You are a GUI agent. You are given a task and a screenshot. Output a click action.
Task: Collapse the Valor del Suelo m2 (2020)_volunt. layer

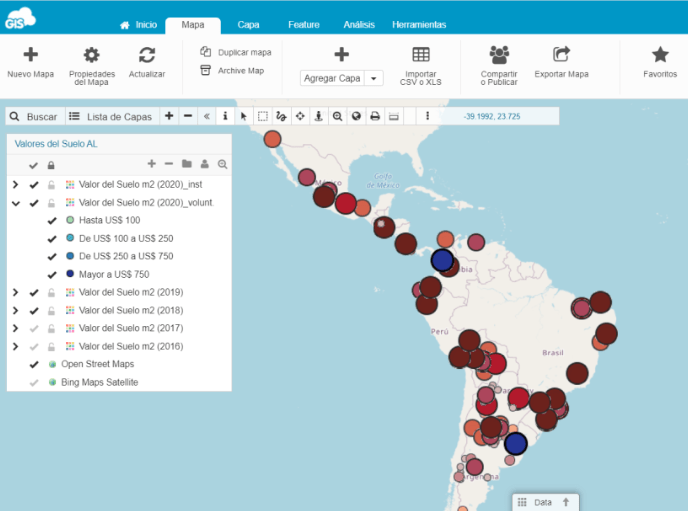coord(15,202)
